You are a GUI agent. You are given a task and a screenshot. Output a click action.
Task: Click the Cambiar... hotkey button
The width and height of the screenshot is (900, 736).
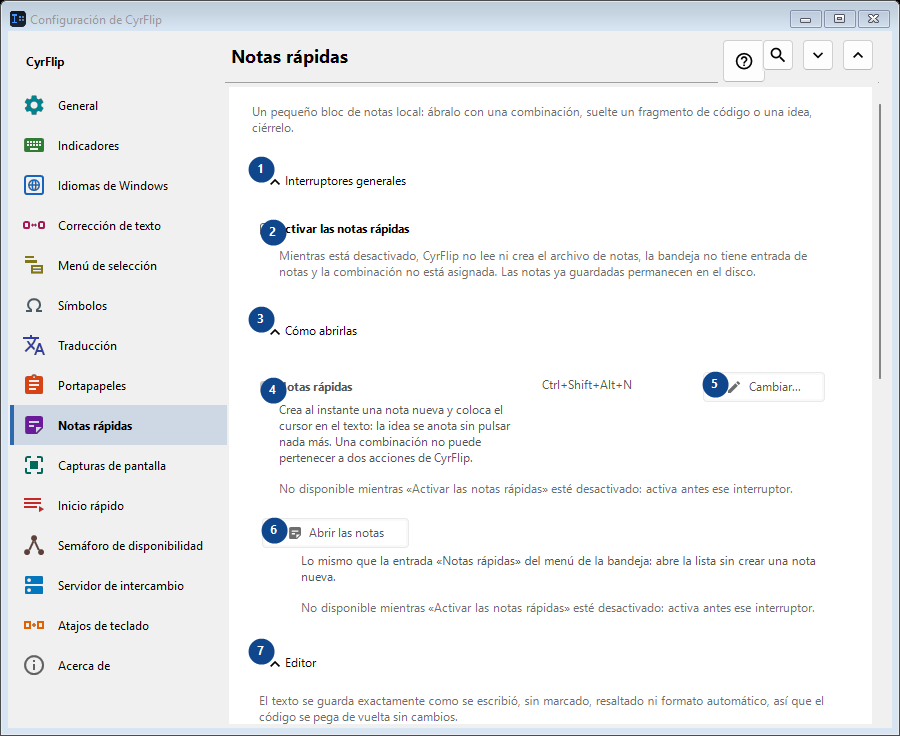(764, 387)
